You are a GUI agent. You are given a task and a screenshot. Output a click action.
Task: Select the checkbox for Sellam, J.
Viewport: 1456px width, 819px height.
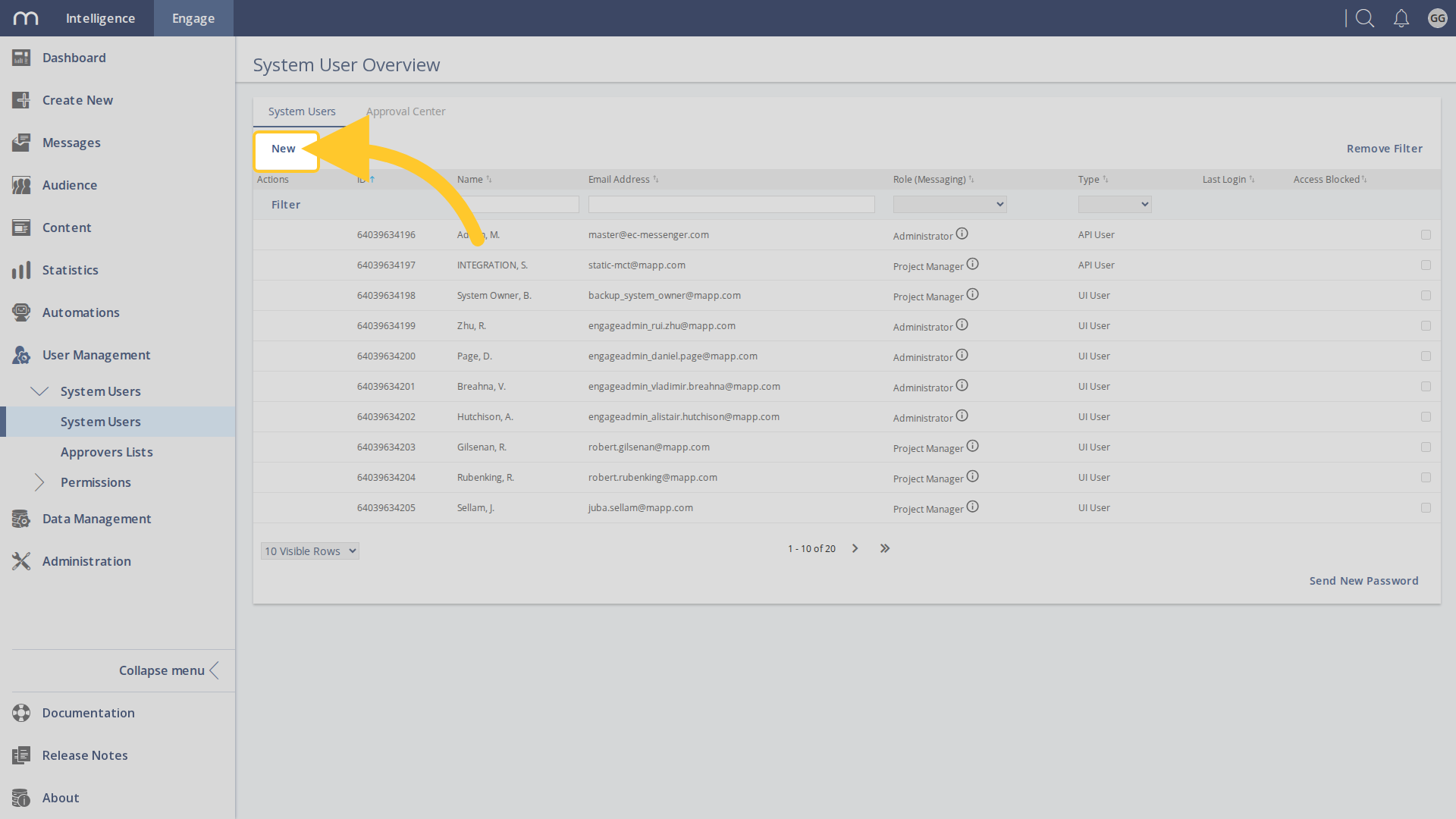(x=1426, y=508)
